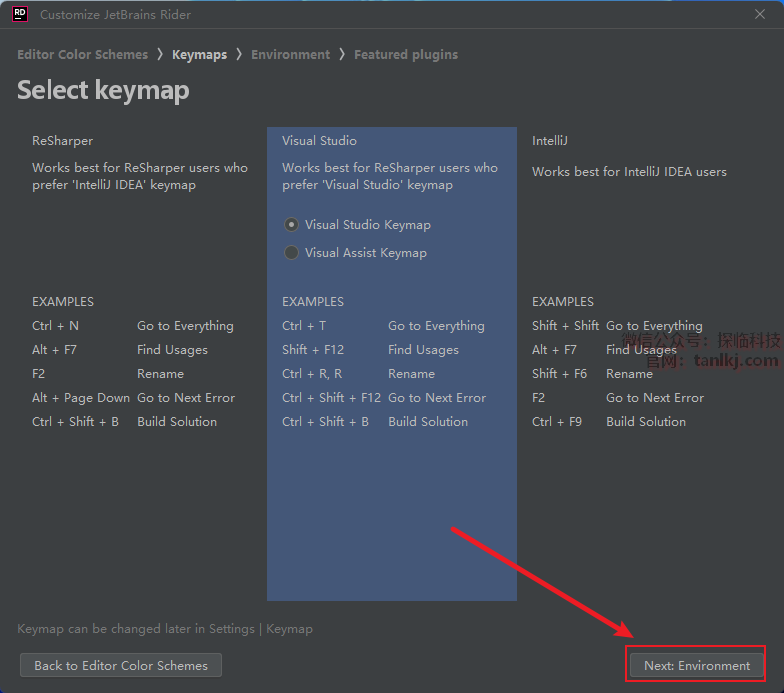
Task: Select the Visual Studio Keymap radio button
Action: tap(292, 225)
